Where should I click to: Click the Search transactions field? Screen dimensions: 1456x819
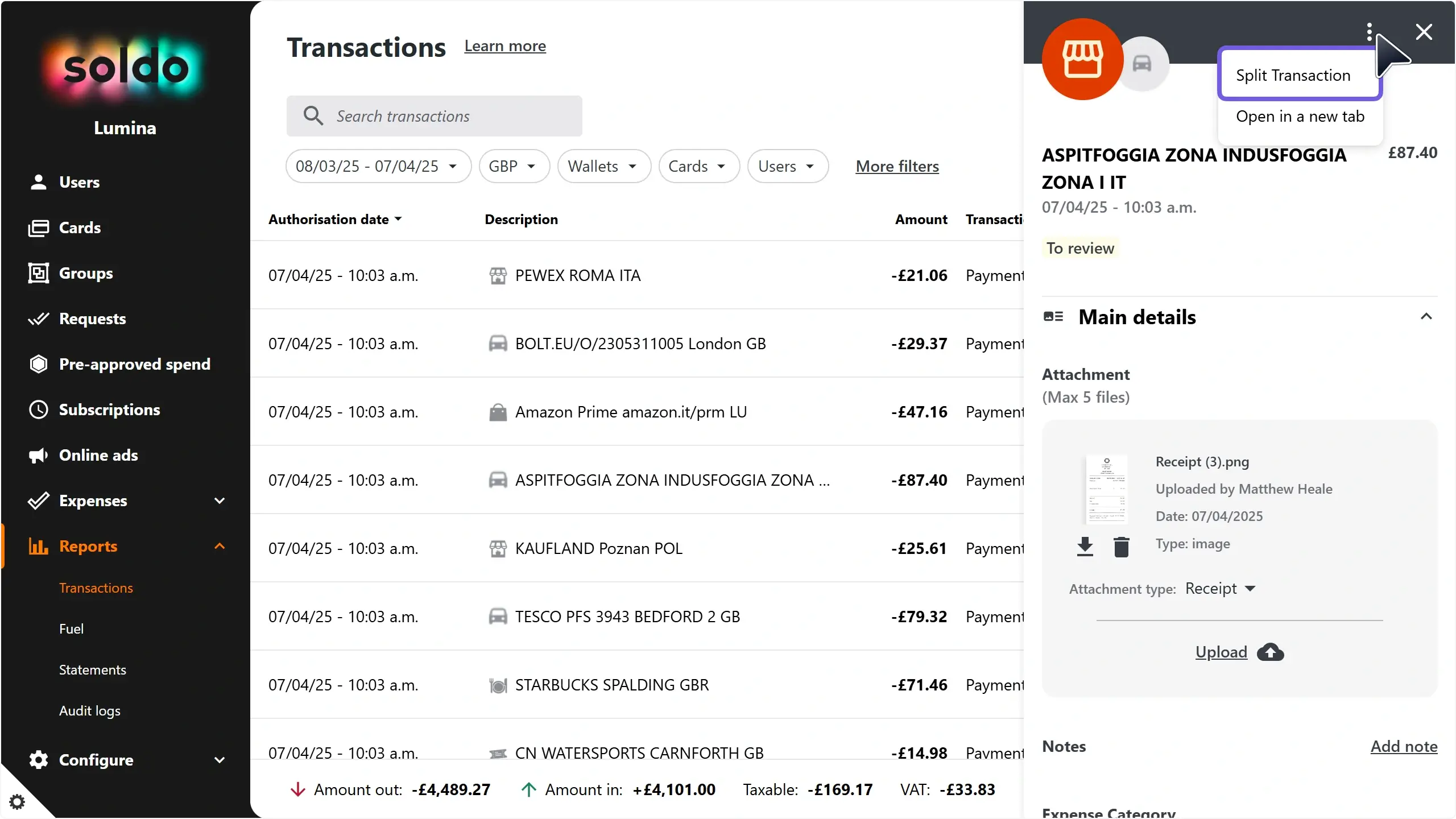435,116
